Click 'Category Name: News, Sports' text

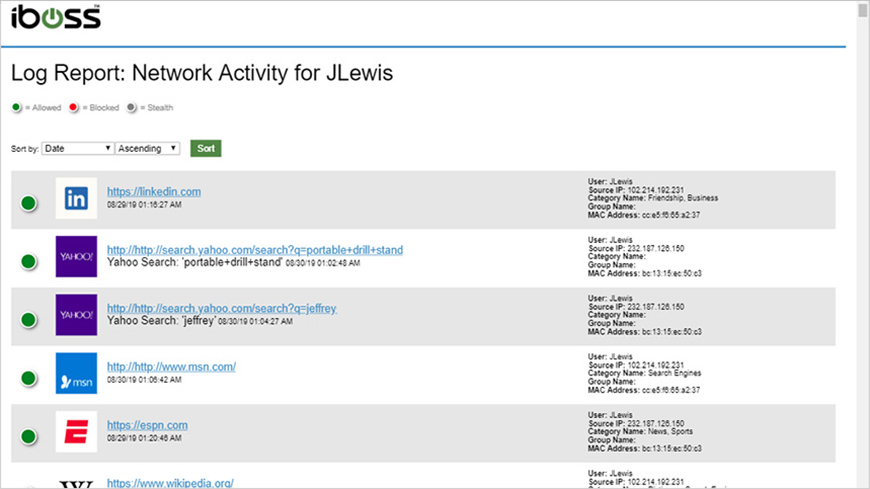(640, 431)
